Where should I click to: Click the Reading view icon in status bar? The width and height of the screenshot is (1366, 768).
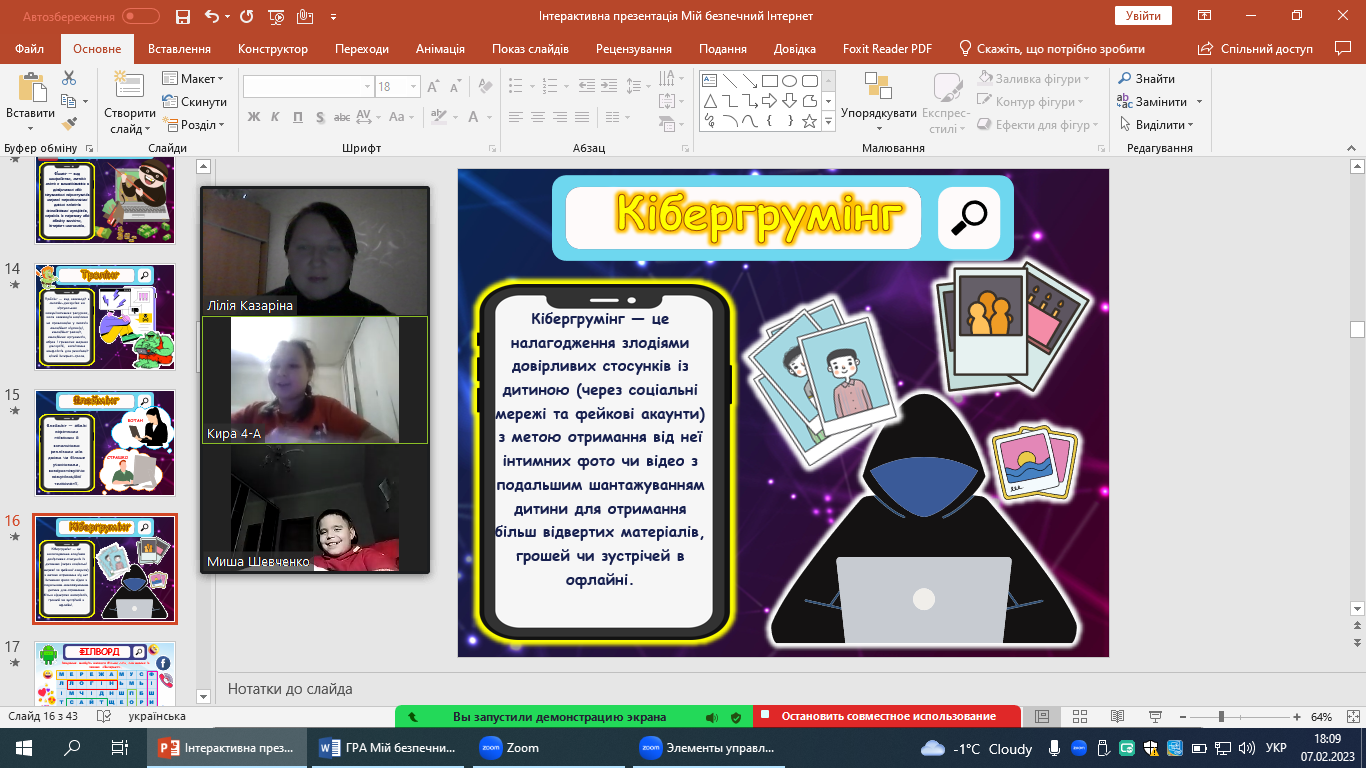1117,717
